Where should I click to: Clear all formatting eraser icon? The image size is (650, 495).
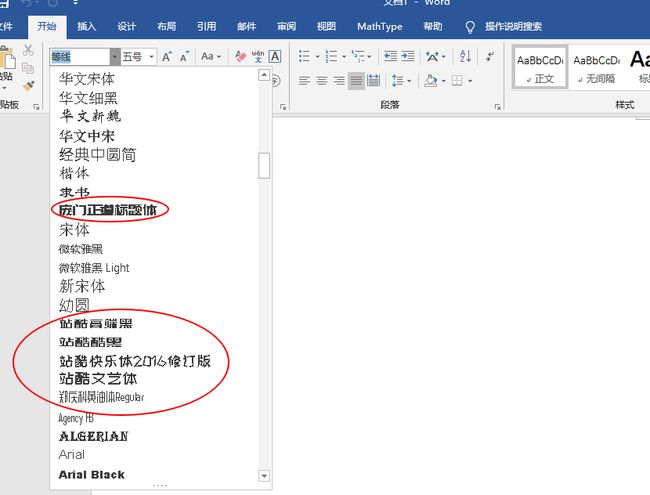coord(240,56)
